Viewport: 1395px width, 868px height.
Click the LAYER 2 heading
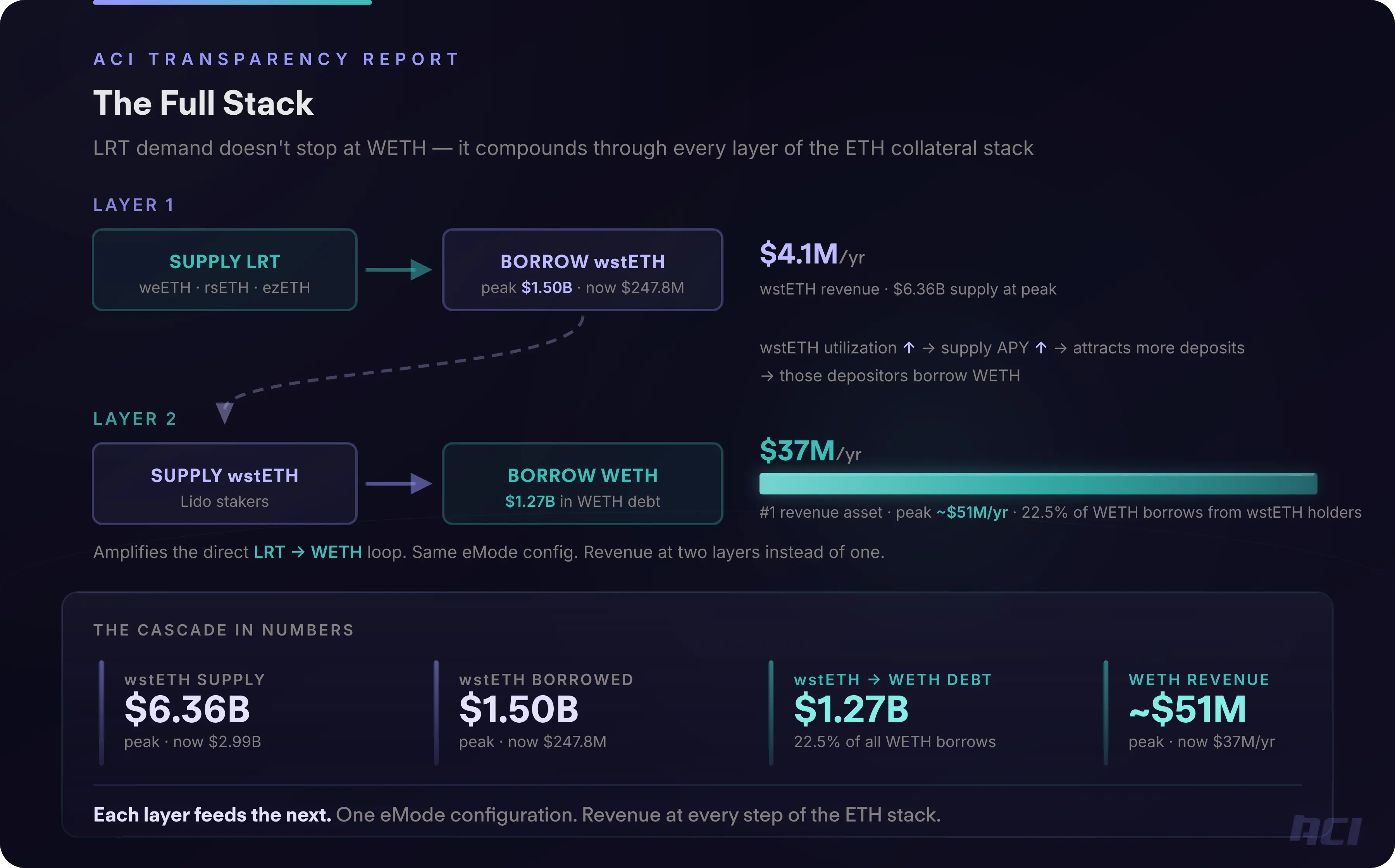click(135, 419)
